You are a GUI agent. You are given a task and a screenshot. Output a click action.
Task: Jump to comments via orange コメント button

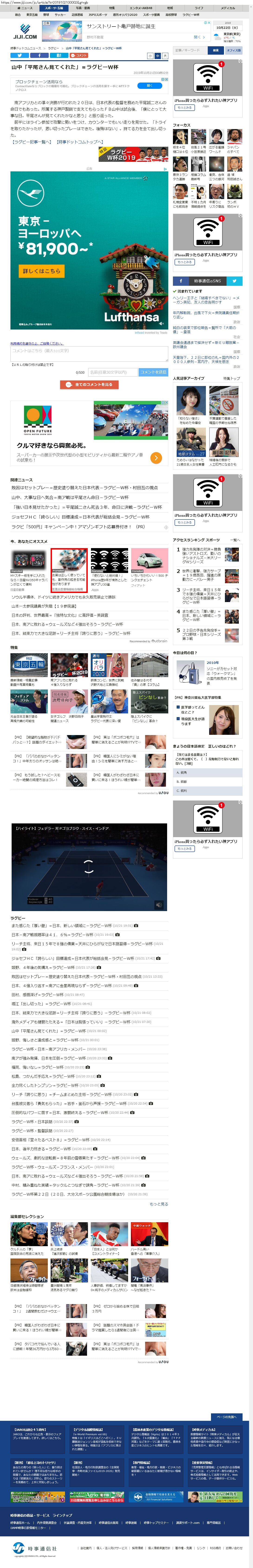pos(79,55)
